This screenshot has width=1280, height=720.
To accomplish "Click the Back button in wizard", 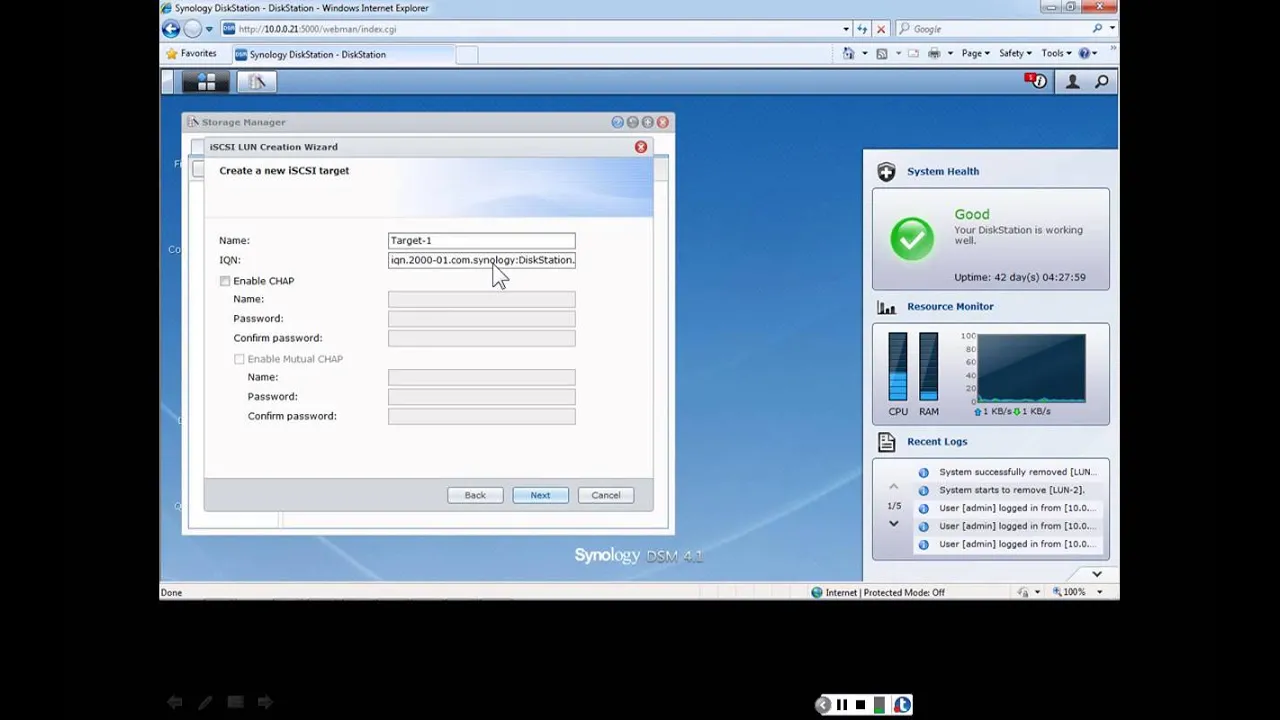I will [475, 495].
